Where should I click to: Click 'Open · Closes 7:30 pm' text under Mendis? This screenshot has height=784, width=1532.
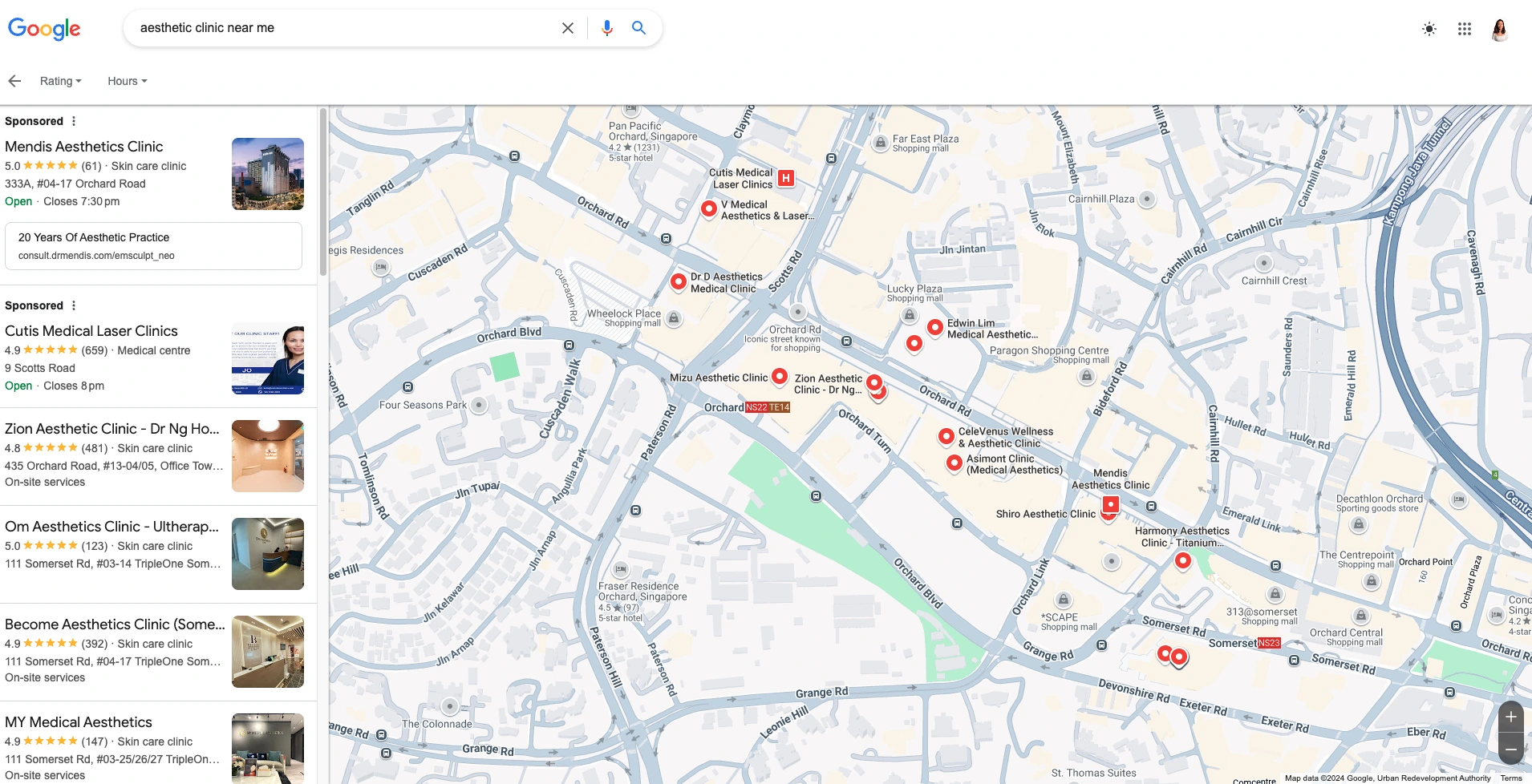coord(63,202)
